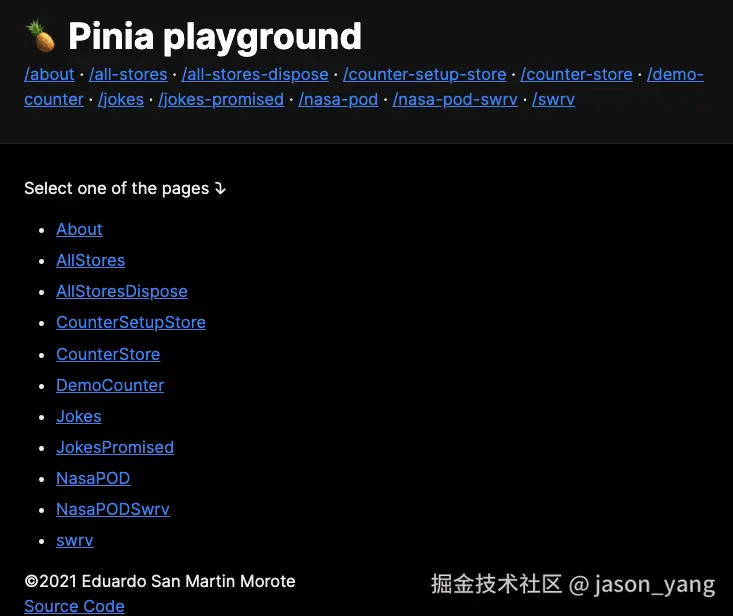The image size is (733, 616).
Task: Choose AllStoresDispose in the list
Action: pyautogui.click(x=122, y=291)
